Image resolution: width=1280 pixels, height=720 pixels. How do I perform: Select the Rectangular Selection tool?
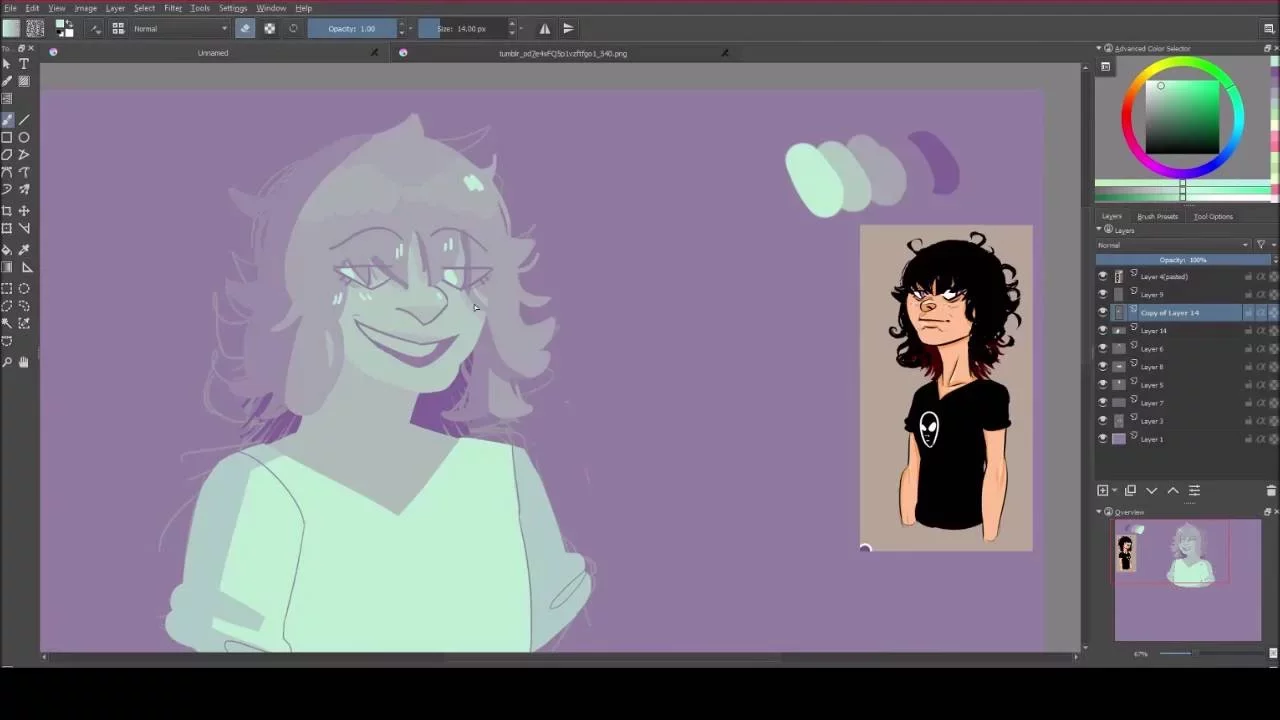pos(7,289)
